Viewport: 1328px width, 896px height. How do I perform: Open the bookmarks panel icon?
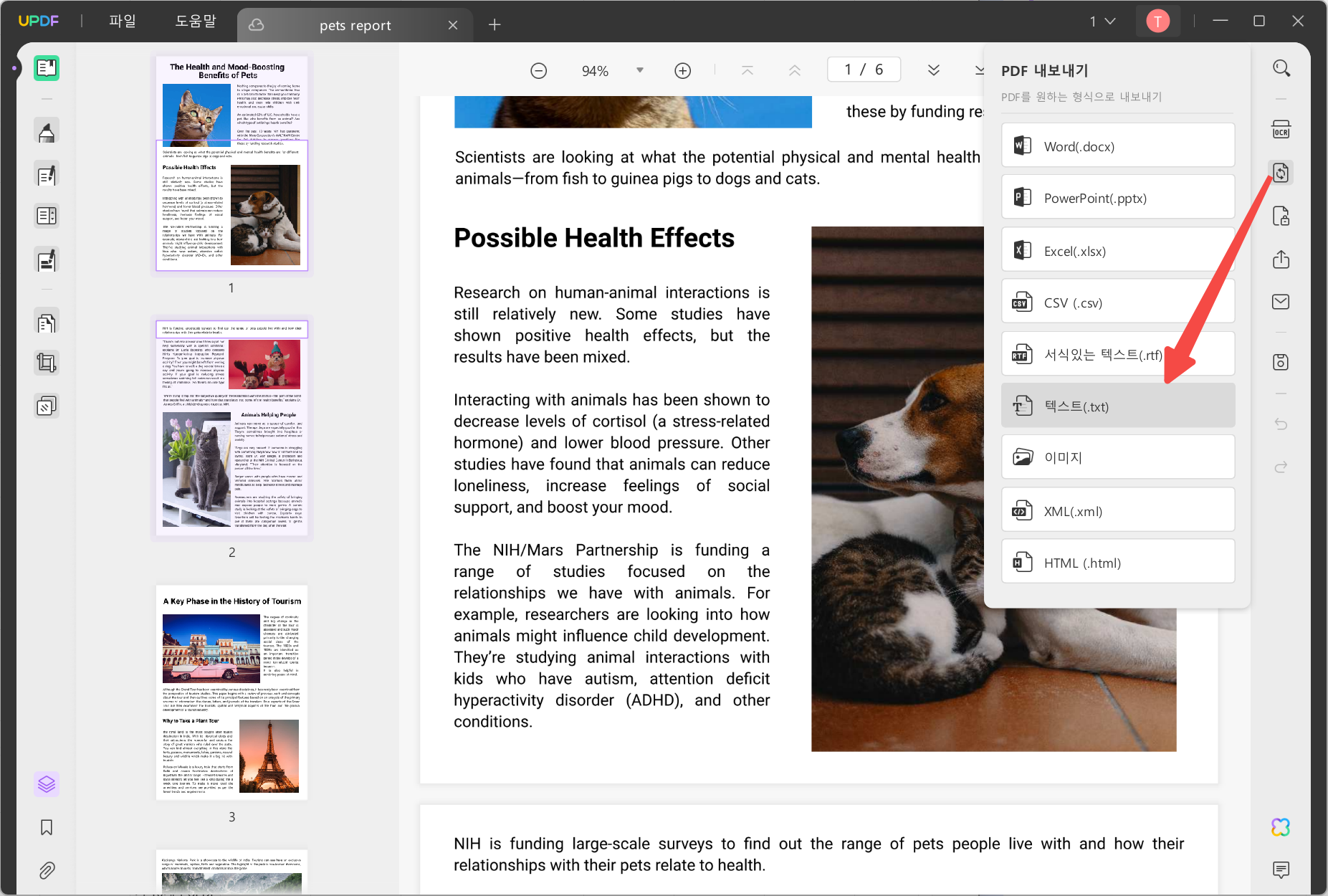47,827
